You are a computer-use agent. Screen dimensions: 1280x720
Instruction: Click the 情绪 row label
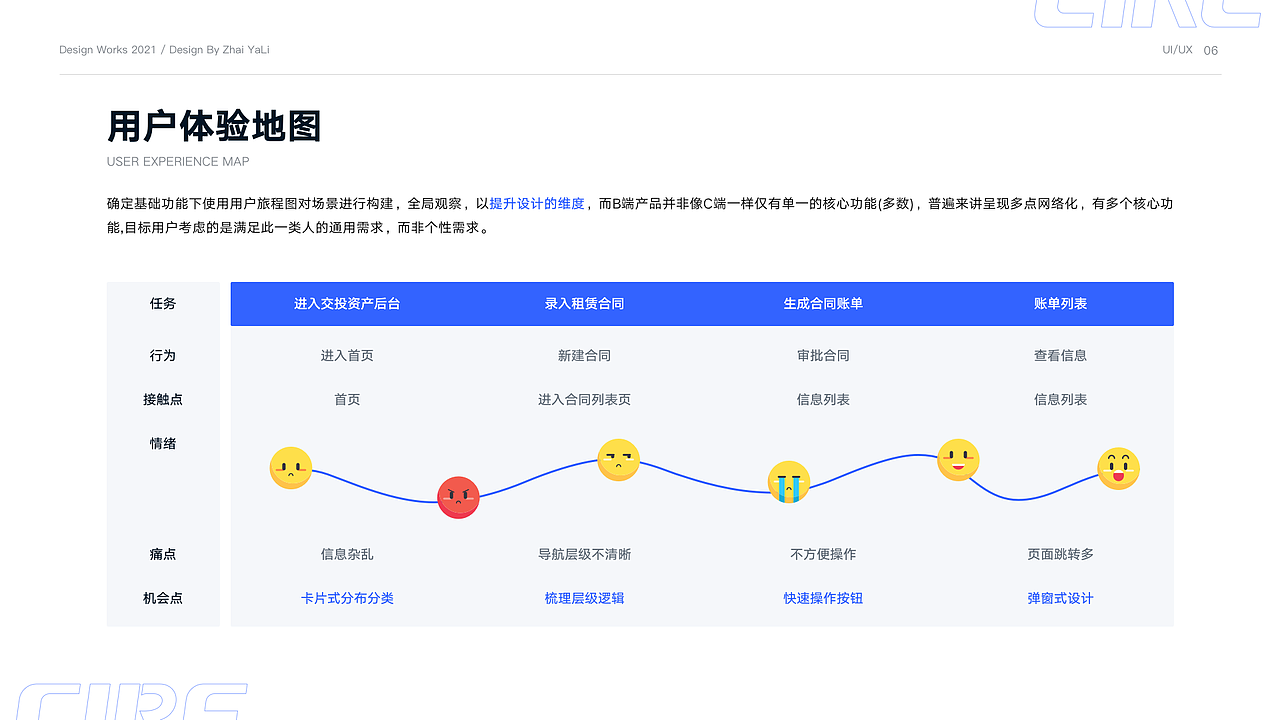click(x=163, y=444)
